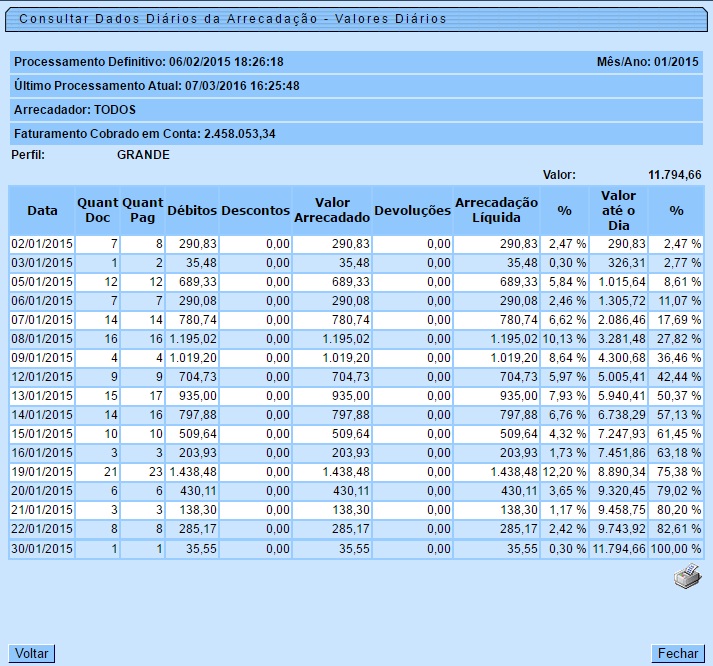Select the Arrecadação Líquida column header
713x666 pixels.
point(496,211)
